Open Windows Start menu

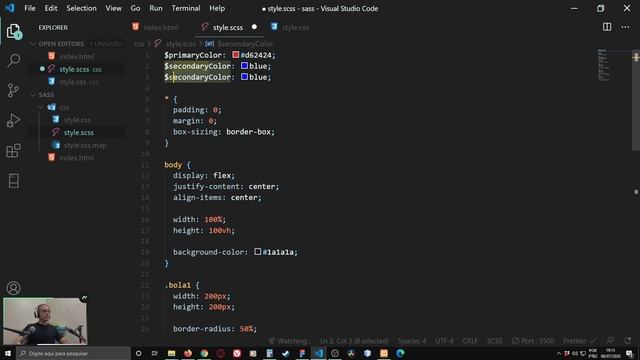tap(8, 353)
